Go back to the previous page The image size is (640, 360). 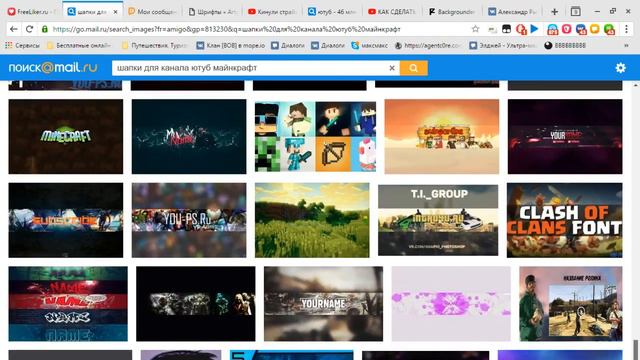pos(13,29)
